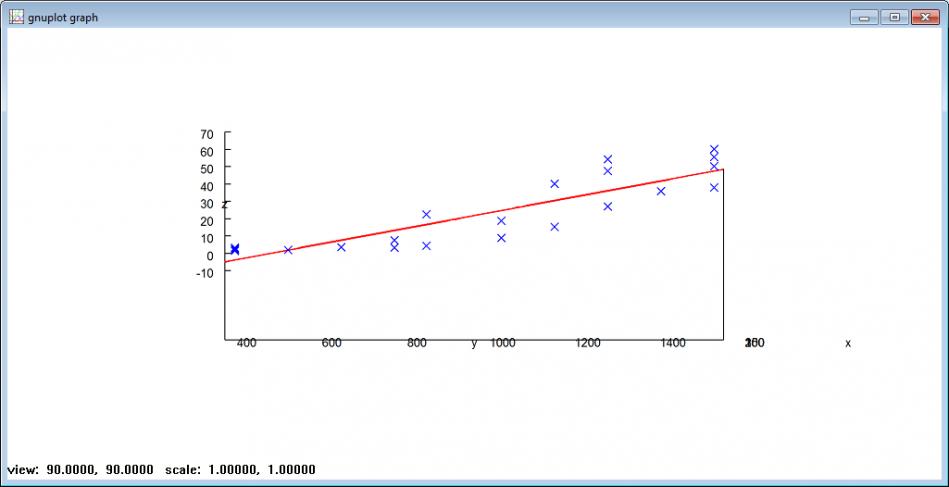Click the gnuplot icon in title bar
The width and height of the screenshot is (949, 487).
pyautogui.click(x=16, y=17)
